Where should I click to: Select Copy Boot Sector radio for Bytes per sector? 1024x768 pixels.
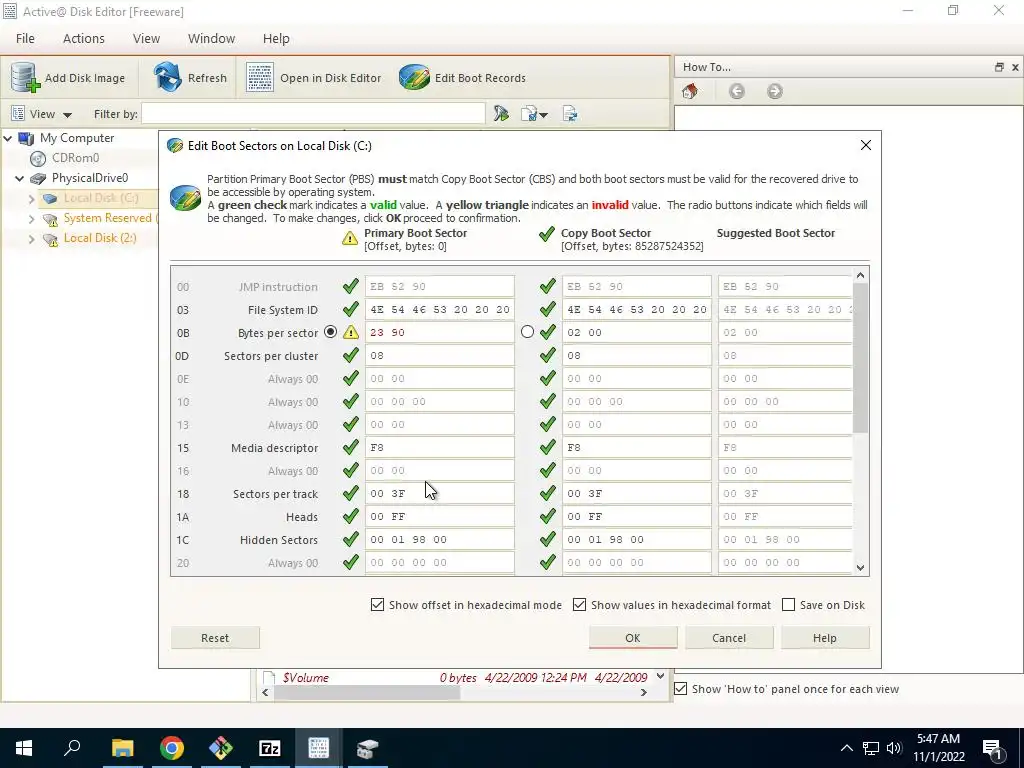coord(527,332)
